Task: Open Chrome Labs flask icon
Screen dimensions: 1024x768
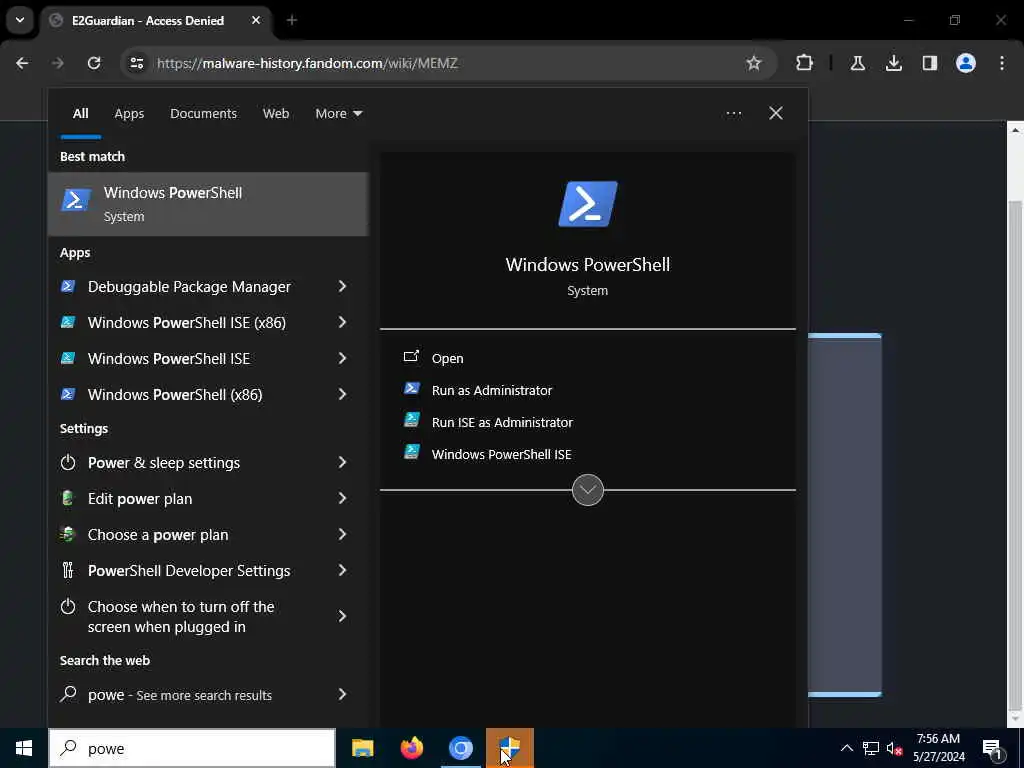Action: coord(857,63)
